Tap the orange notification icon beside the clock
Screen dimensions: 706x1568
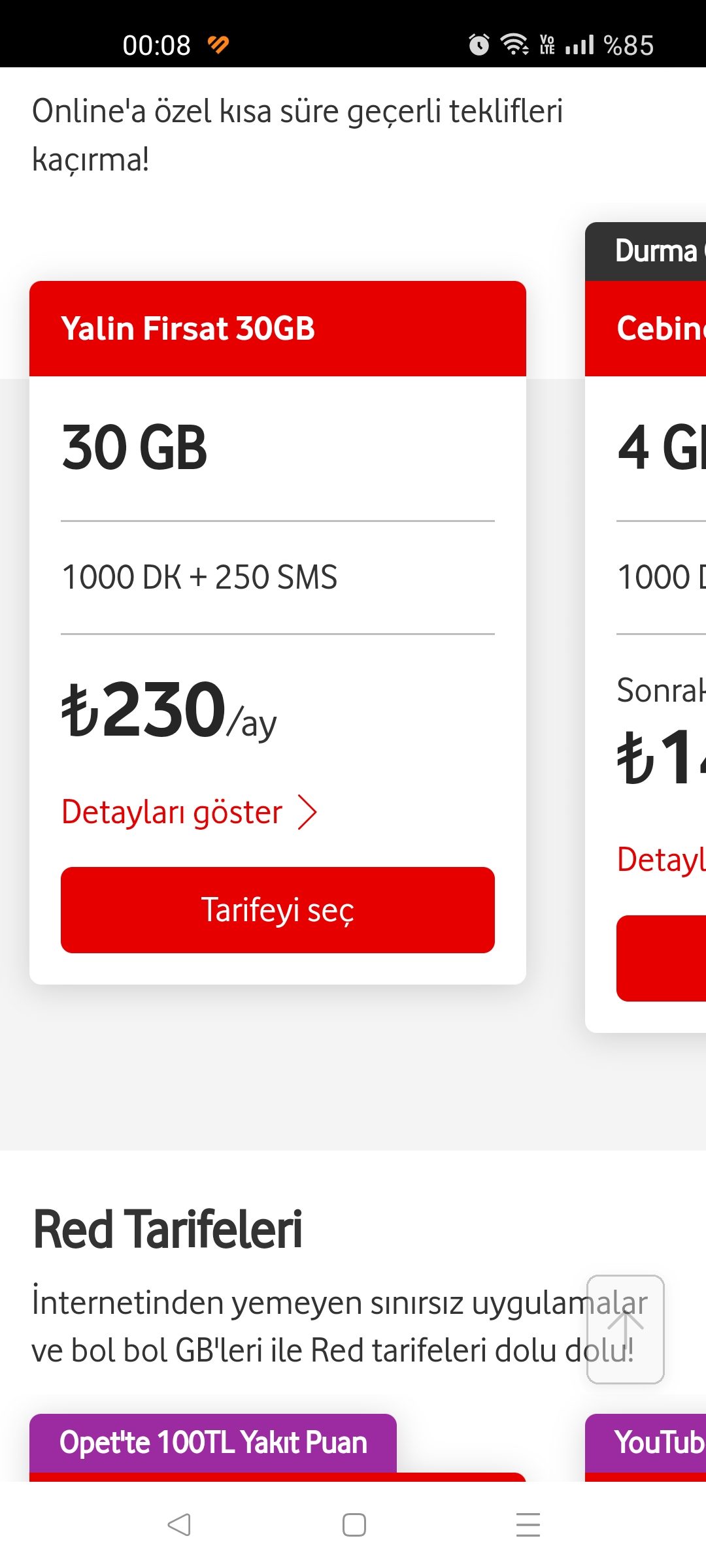pos(218,44)
